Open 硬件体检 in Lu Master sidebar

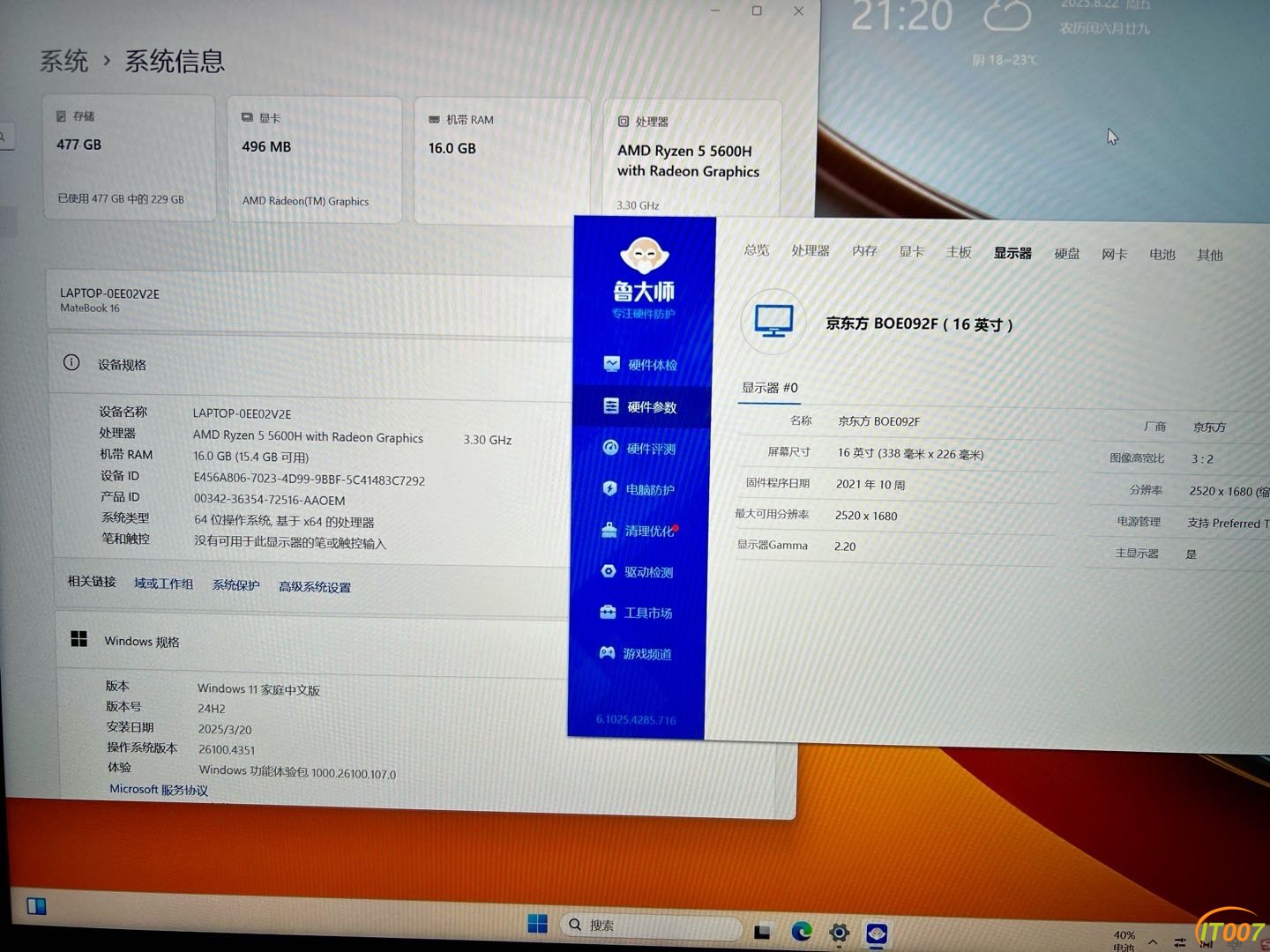[640, 364]
